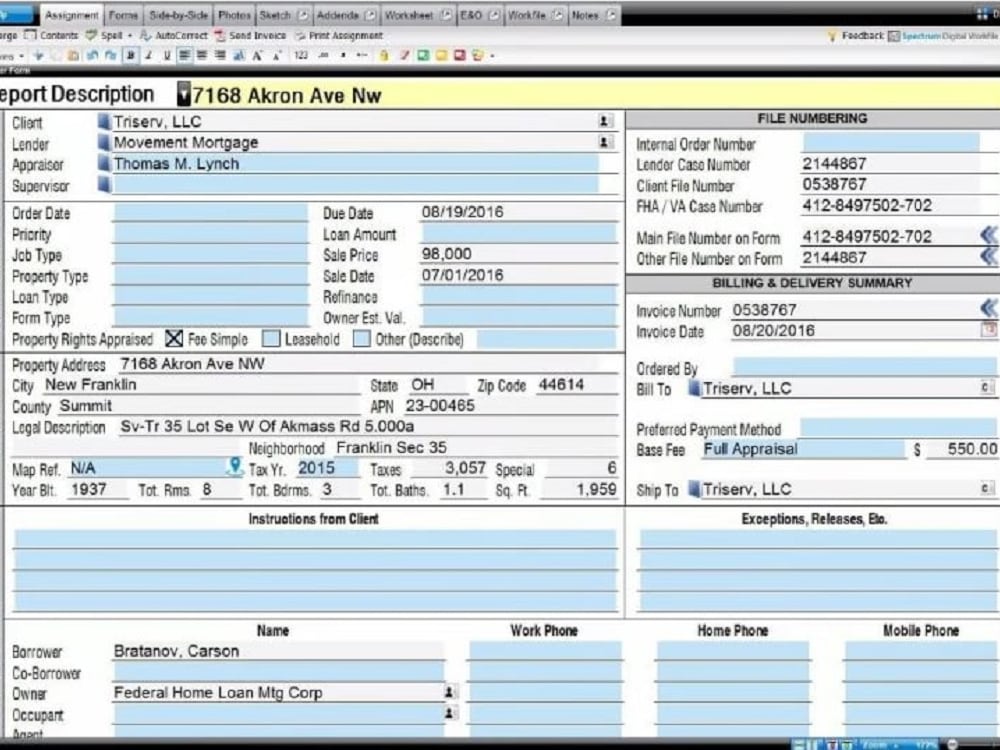Align text right in toolbar
The image size is (1000, 750).
coord(220,55)
